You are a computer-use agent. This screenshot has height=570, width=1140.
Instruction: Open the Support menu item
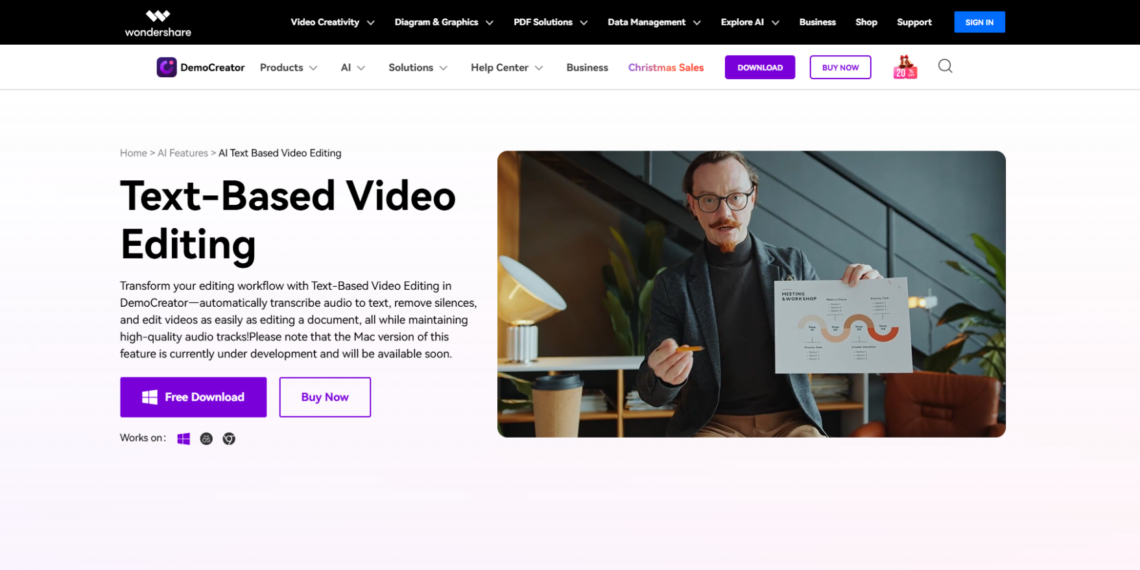[x=914, y=23]
